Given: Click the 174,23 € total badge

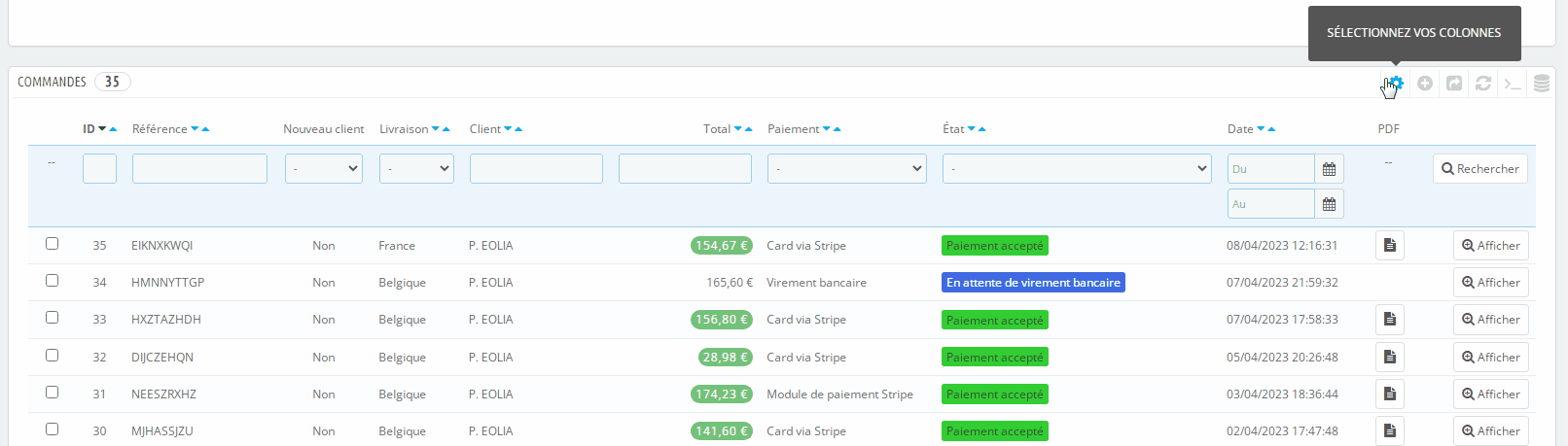Looking at the screenshot, I should pyautogui.click(x=722, y=395).
